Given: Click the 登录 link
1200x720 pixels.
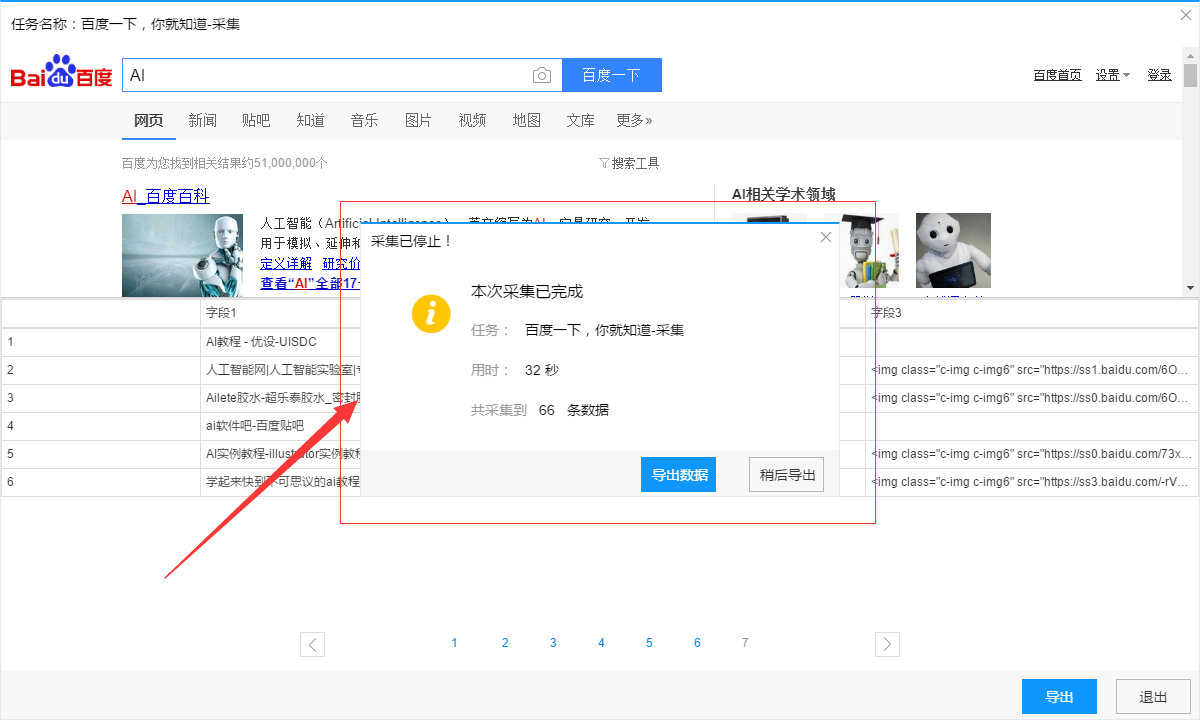Looking at the screenshot, I should click(1159, 75).
